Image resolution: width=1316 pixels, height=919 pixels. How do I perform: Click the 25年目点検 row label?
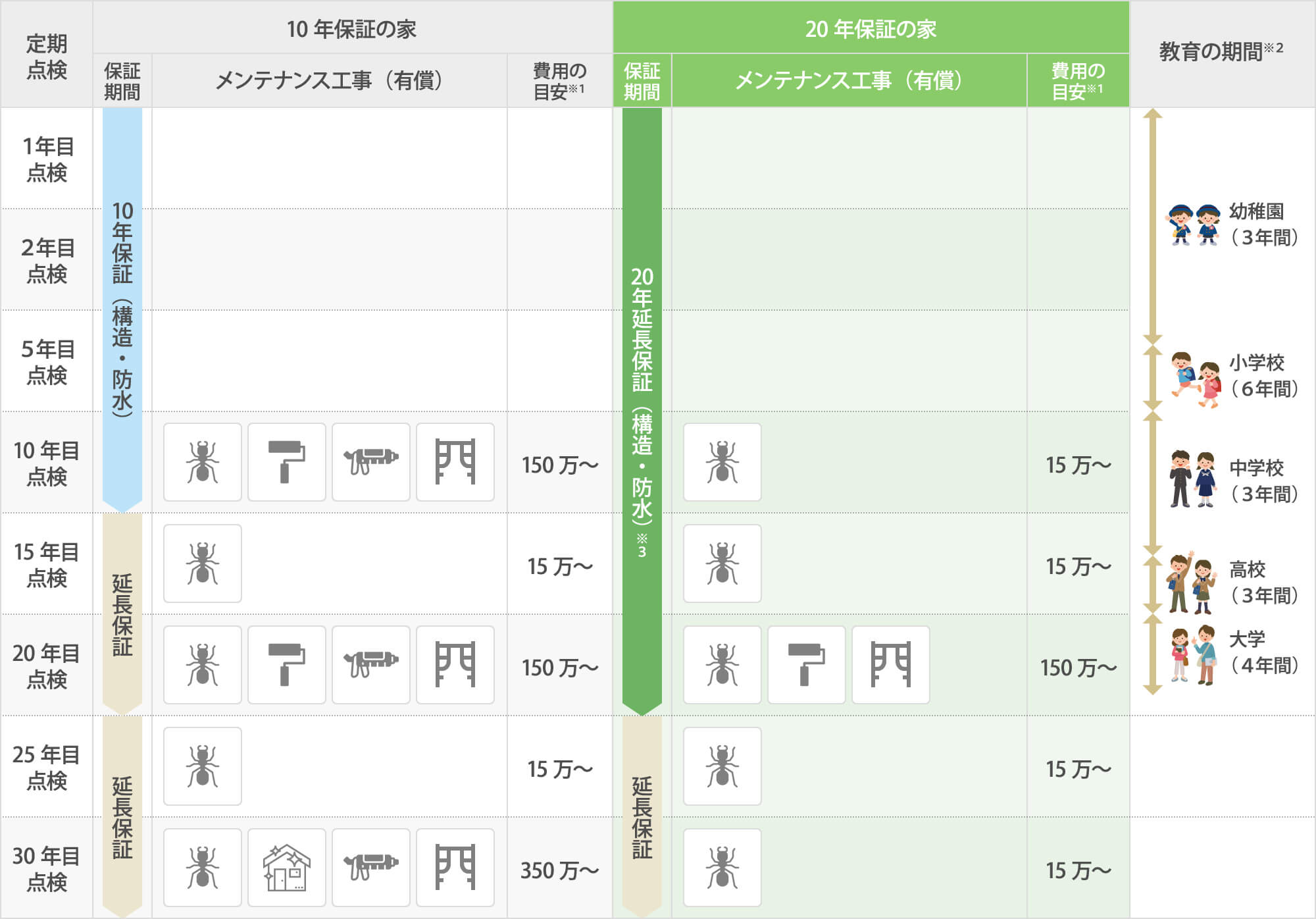point(47,767)
